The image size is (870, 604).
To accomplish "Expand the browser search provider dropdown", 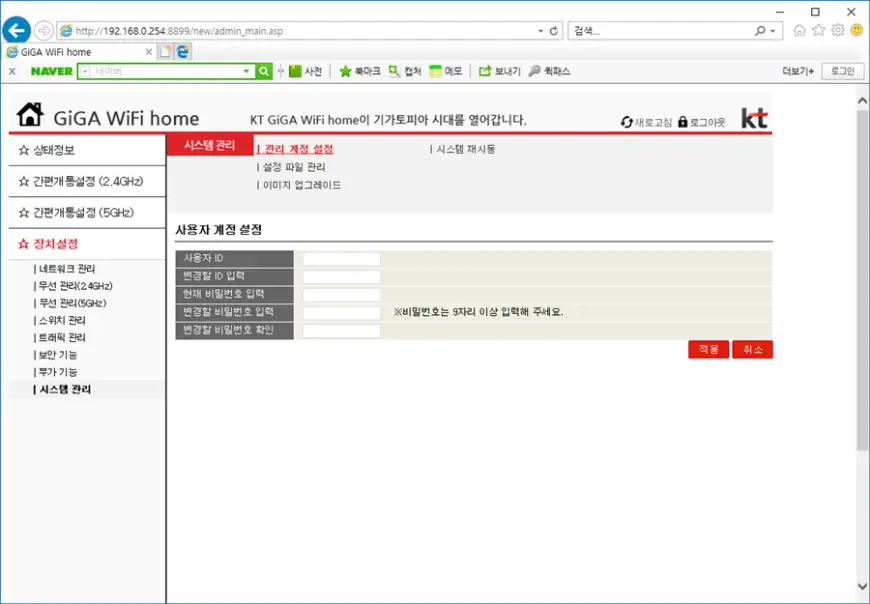I will click(772, 31).
